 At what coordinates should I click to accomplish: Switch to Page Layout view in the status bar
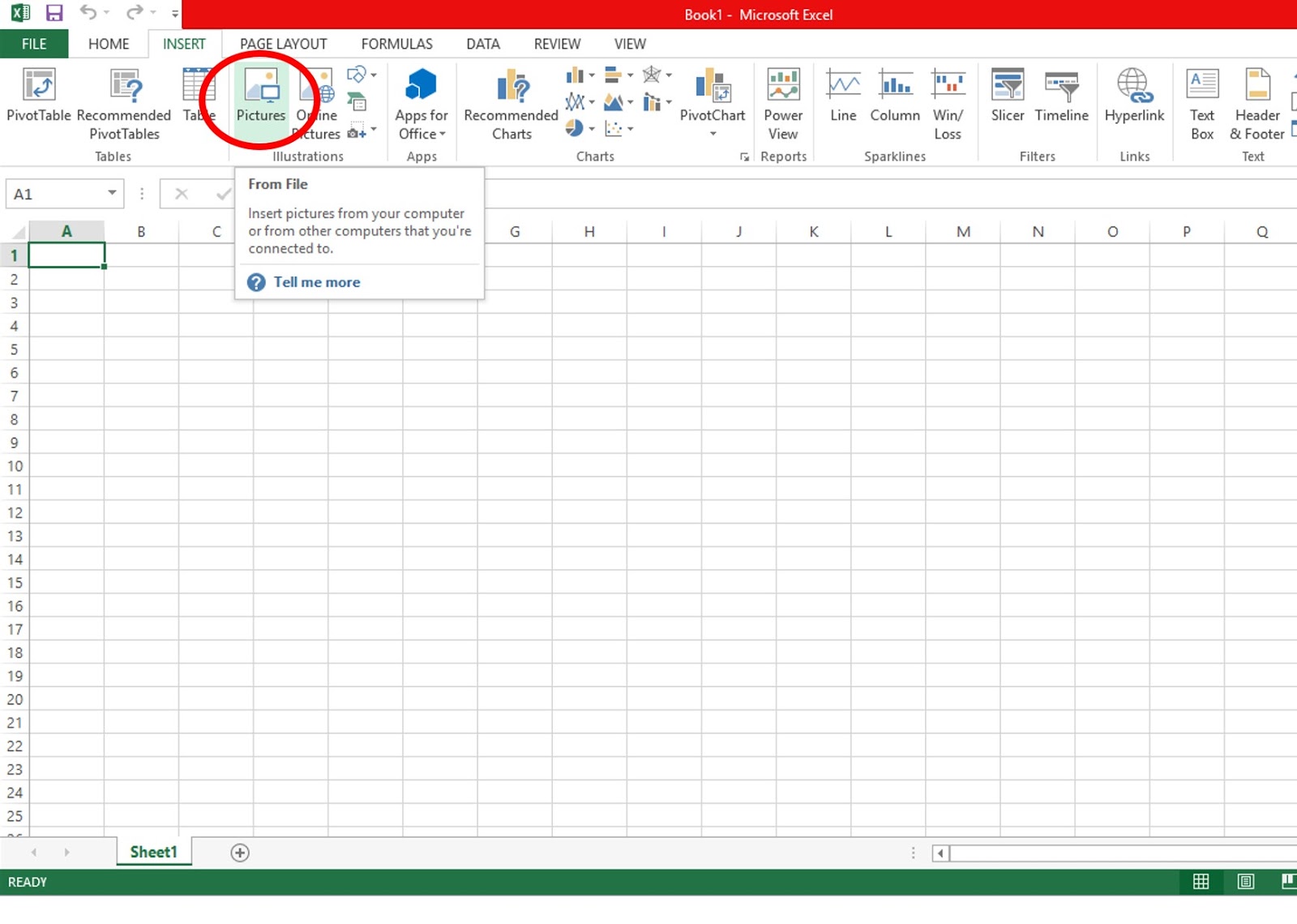pos(1245,882)
